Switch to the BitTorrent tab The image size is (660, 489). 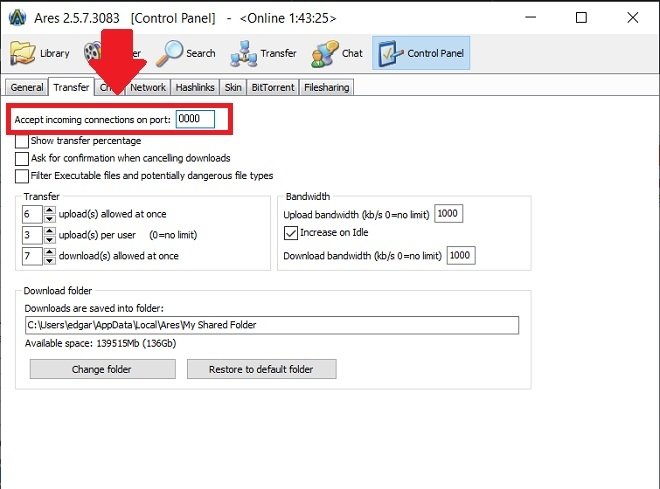273,88
